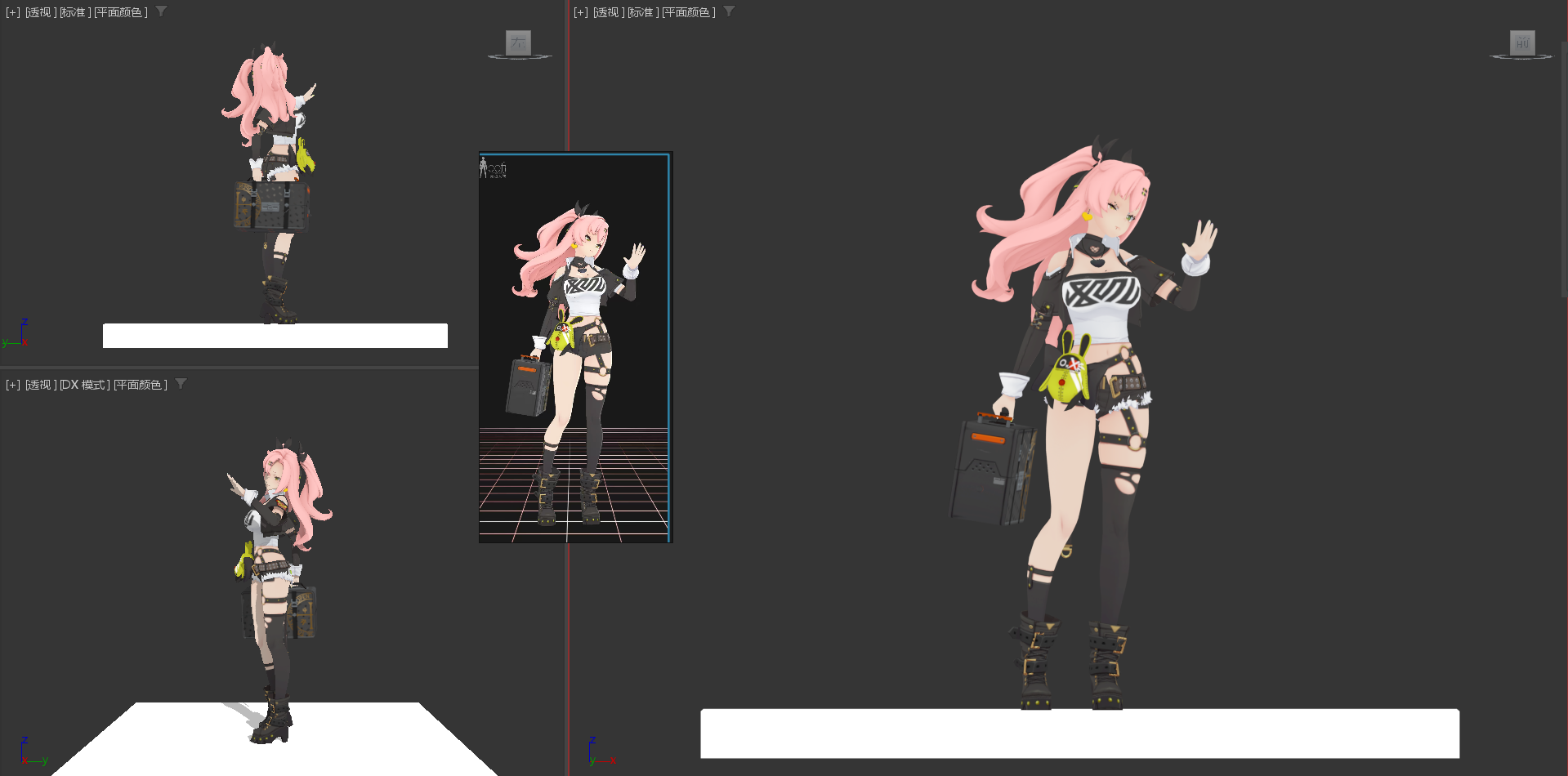Select the floating character reference image
Screen dimensions: 1568x776
[x=574, y=347]
